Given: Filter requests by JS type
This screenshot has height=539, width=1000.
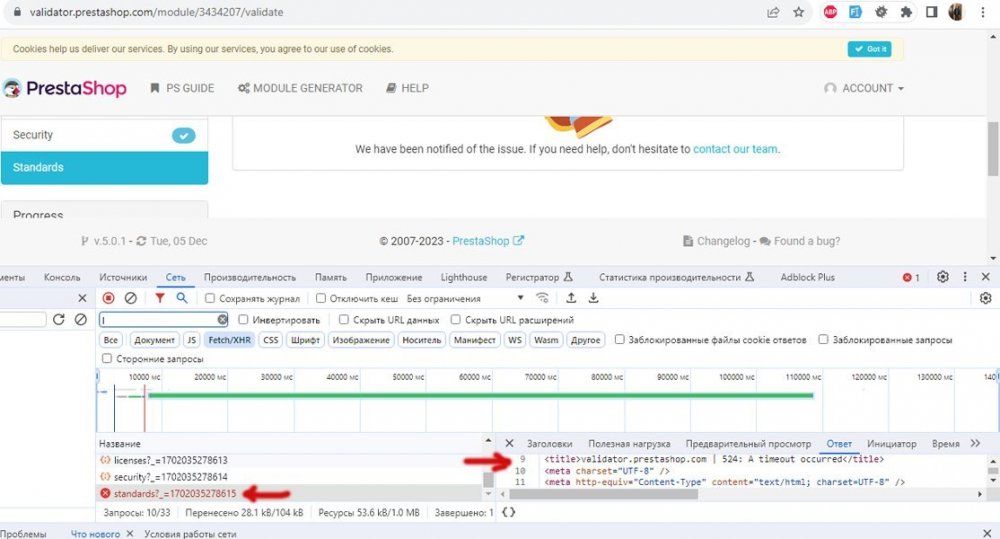Looking at the screenshot, I should click(191, 340).
